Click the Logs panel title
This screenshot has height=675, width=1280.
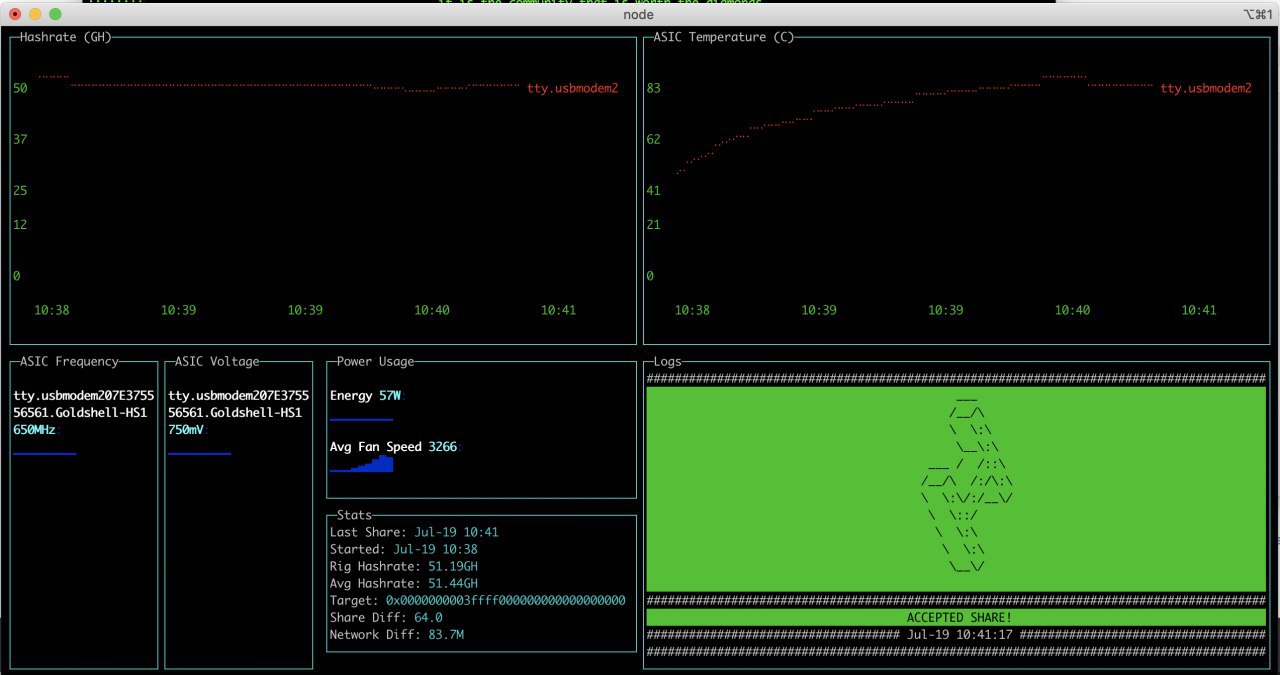pos(667,361)
